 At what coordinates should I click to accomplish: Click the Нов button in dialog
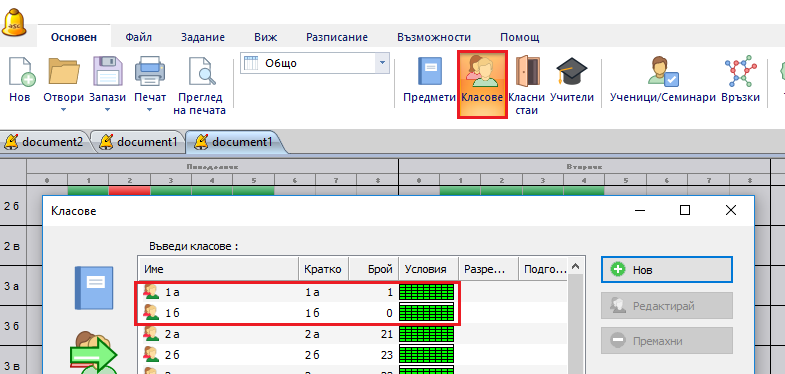point(667,270)
